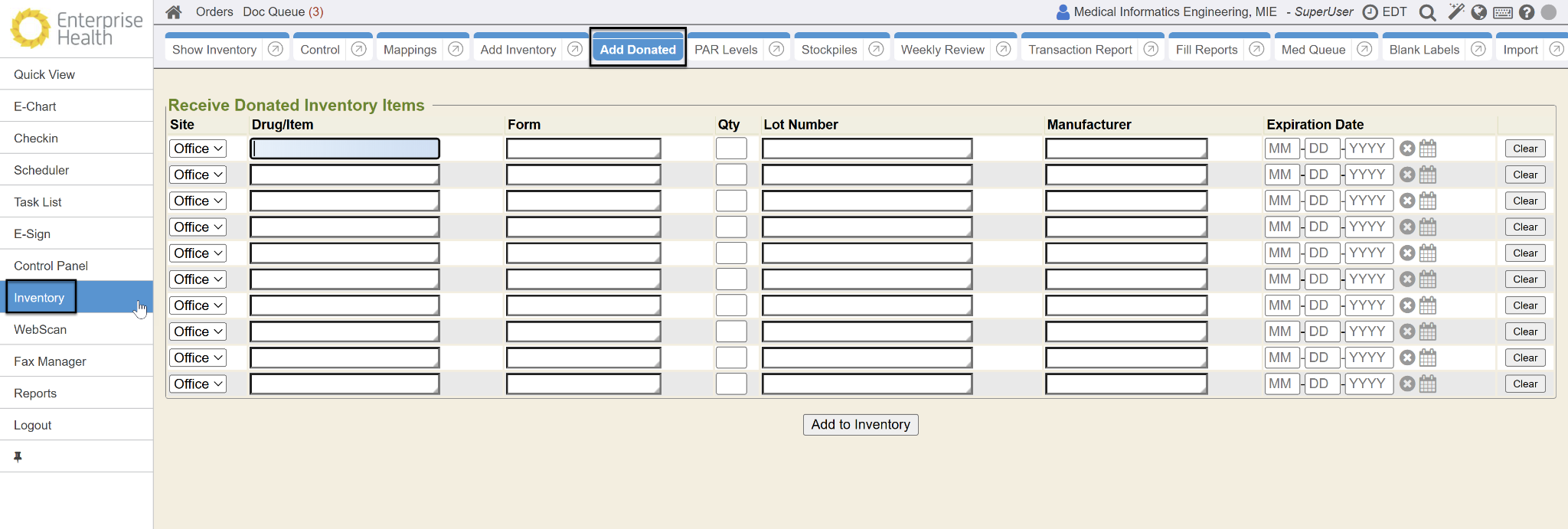1568x529 pixels.
Task: Focus the first row Lot Number field
Action: (x=867, y=149)
